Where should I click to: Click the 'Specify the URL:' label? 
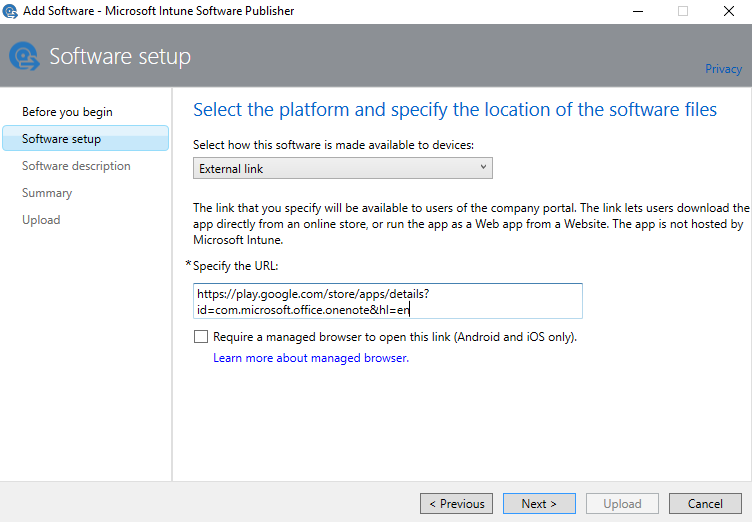click(235, 266)
